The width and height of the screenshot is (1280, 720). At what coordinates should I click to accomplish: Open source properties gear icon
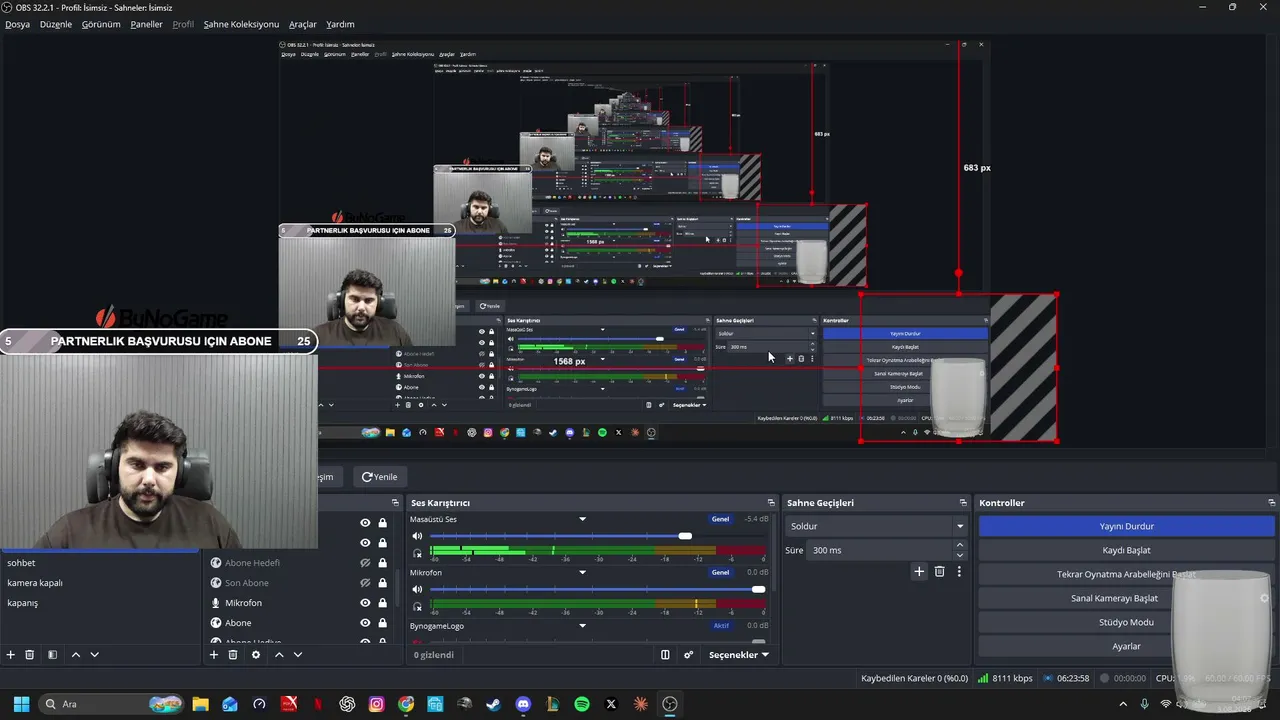pyautogui.click(x=256, y=655)
